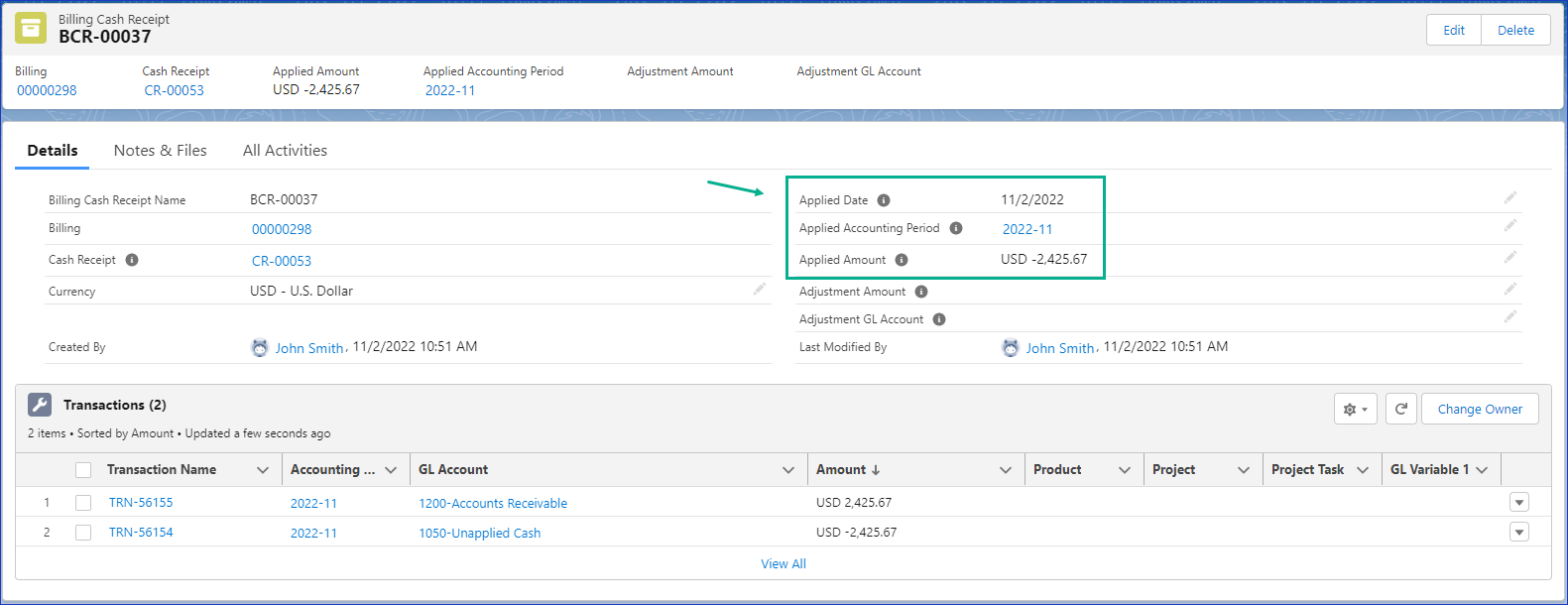
Task: Open the 1200-Accounts Receivable link
Action: click(x=493, y=504)
